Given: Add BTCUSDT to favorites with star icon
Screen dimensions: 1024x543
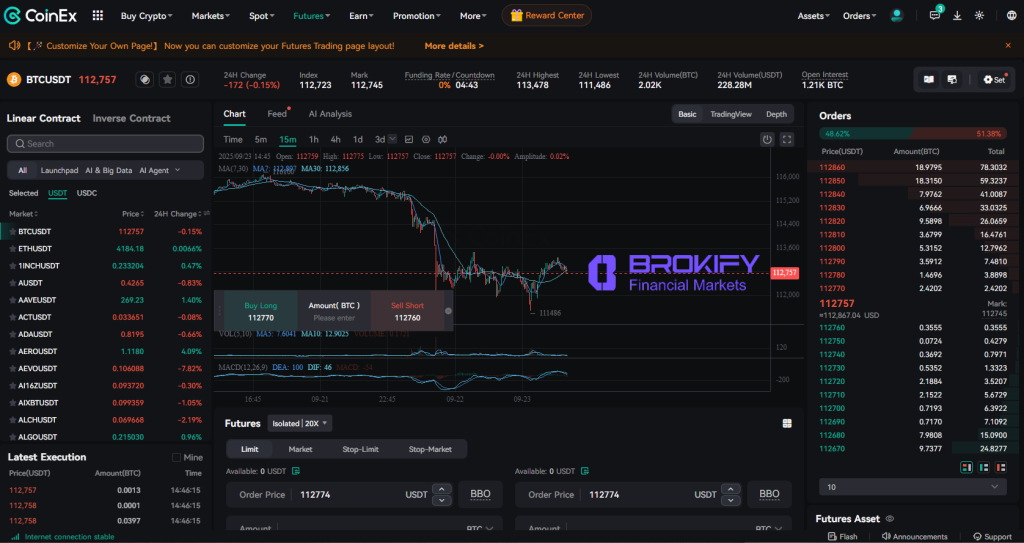Looking at the screenshot, I should [168, 79].
